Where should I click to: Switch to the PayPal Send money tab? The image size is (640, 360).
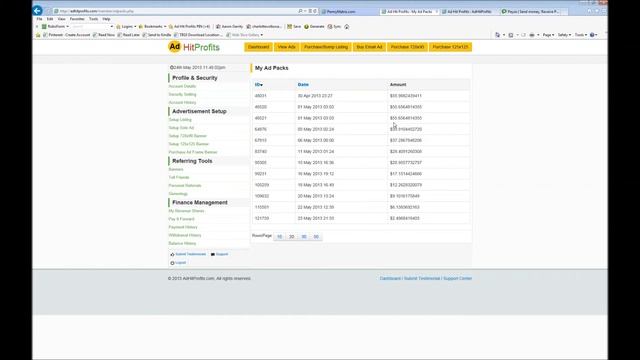pos(531,11)
